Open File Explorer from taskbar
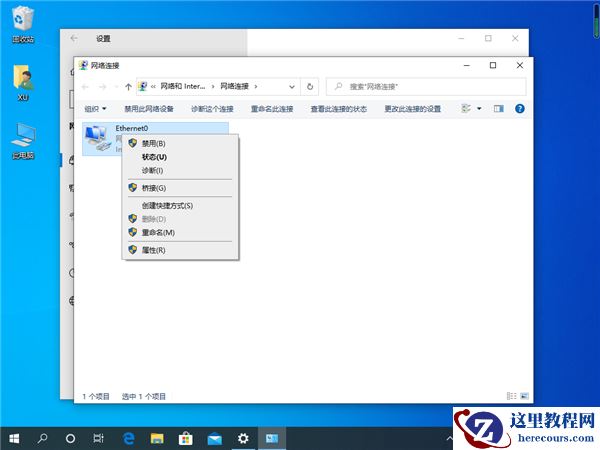Screen dimensions: 600x450 click(157, 438)
